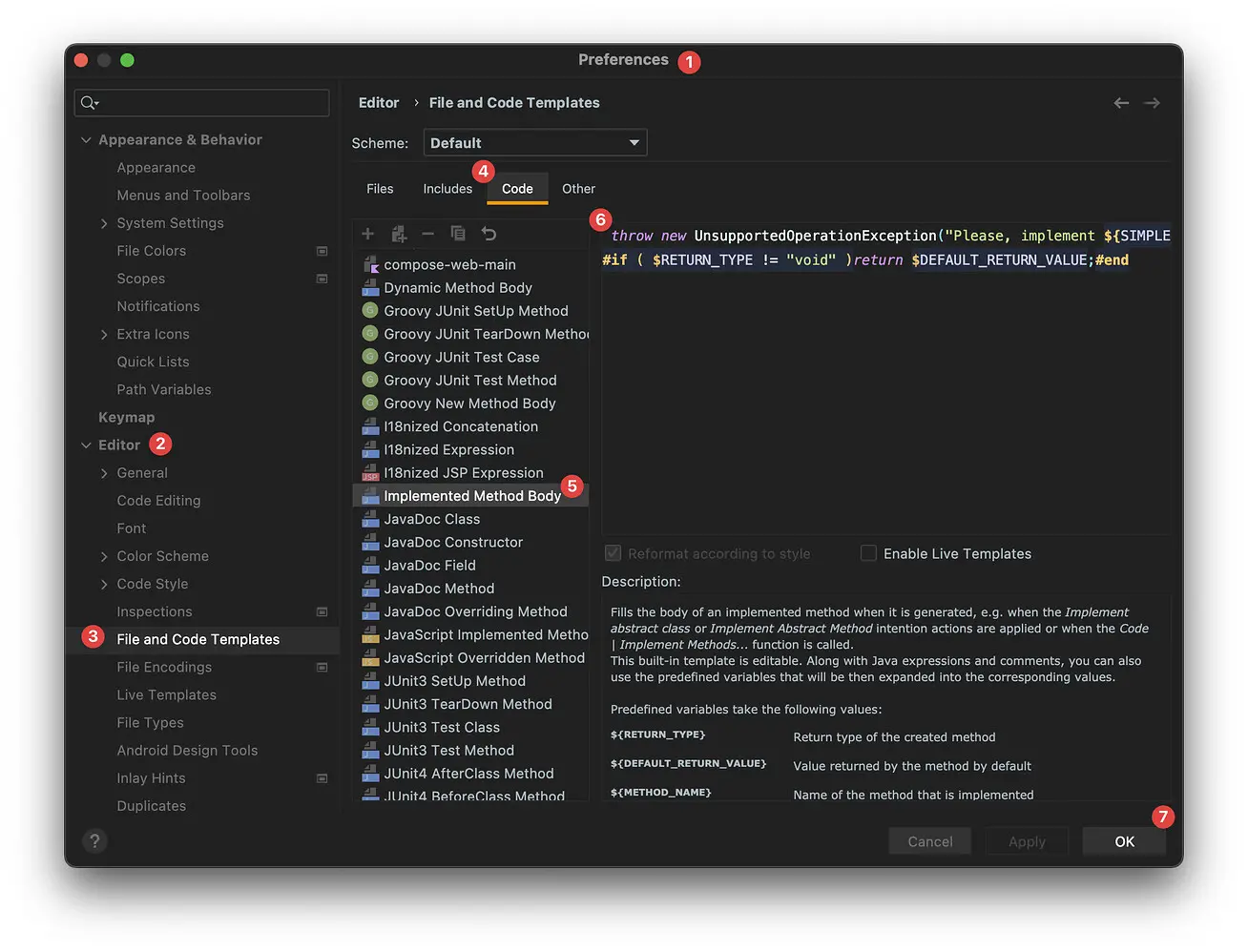Click the Create Template plus icon
The height and width of the screenshot is (952, 1248).
click(x=367, y=234)
